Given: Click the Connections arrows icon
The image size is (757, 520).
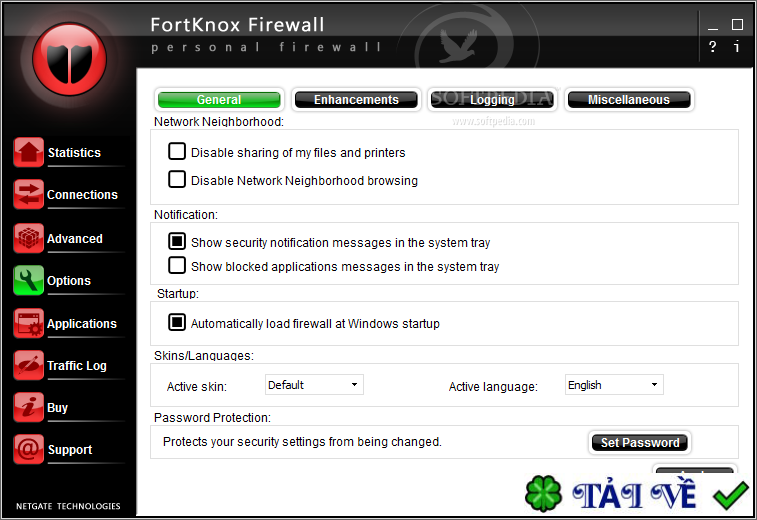Looking at the screenshot, I should click(x=28, y=194).
